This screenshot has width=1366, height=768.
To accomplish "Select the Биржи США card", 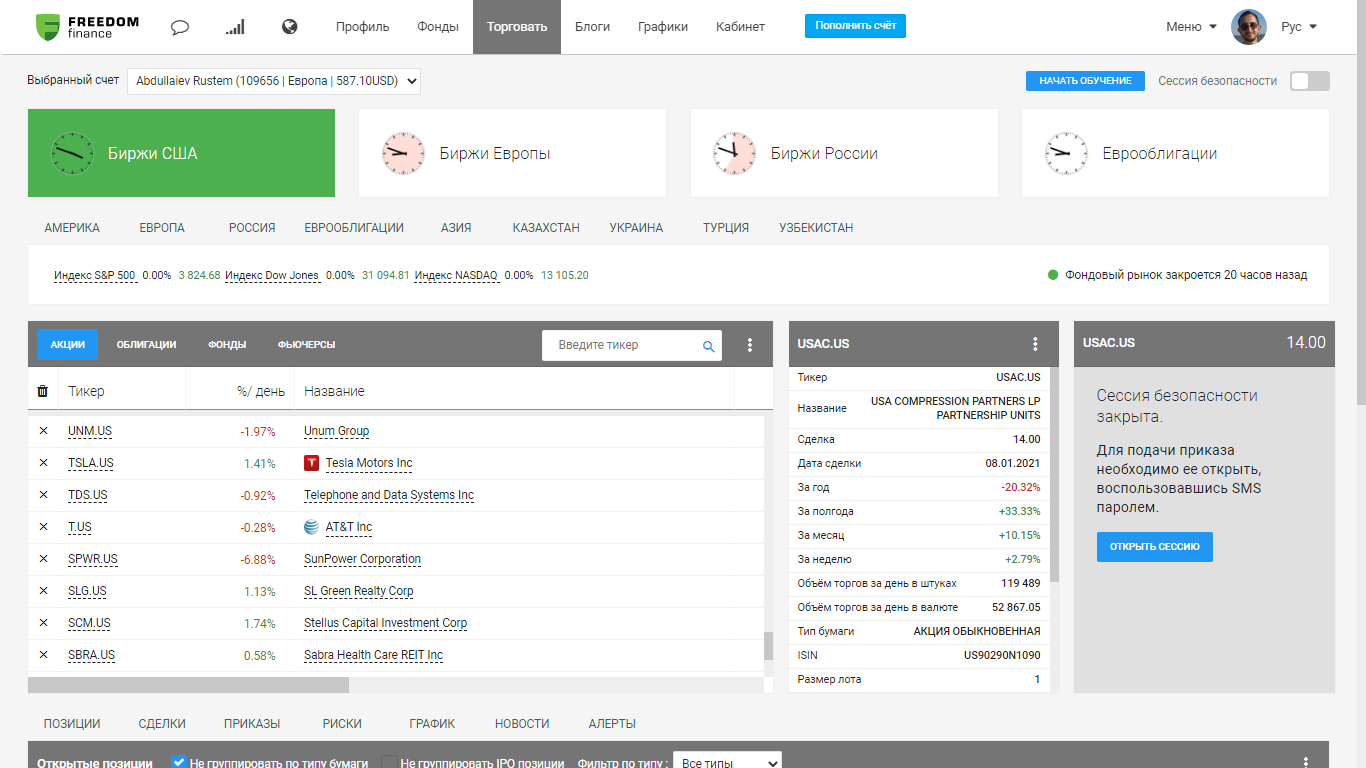I will click(181, 153).
